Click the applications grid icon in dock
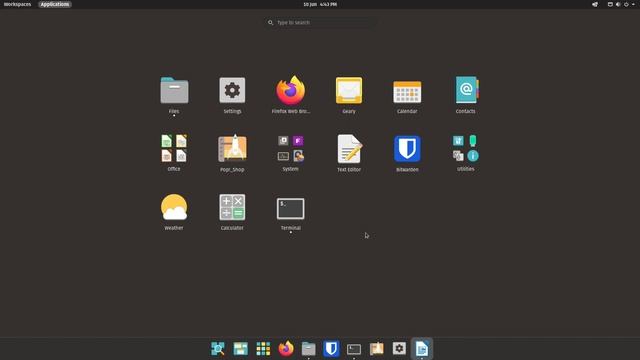Image resolution: width=640 pixels, height=360 pixels. tap(263, 349)
